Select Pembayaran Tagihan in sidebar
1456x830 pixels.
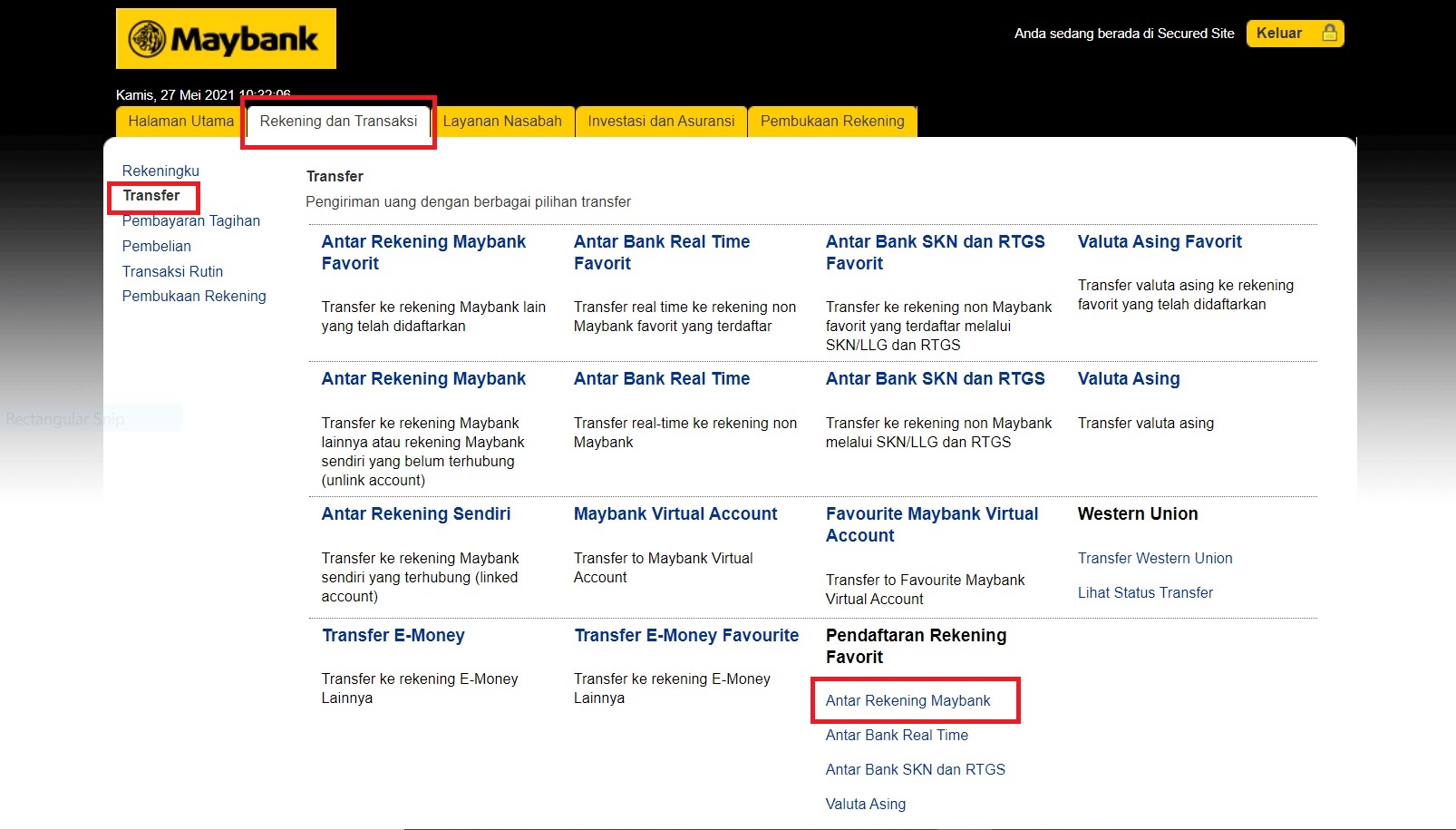190,221
